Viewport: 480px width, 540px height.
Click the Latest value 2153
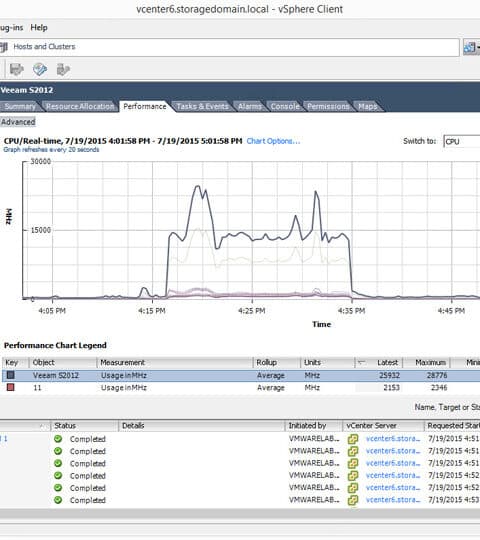point(392,388)
